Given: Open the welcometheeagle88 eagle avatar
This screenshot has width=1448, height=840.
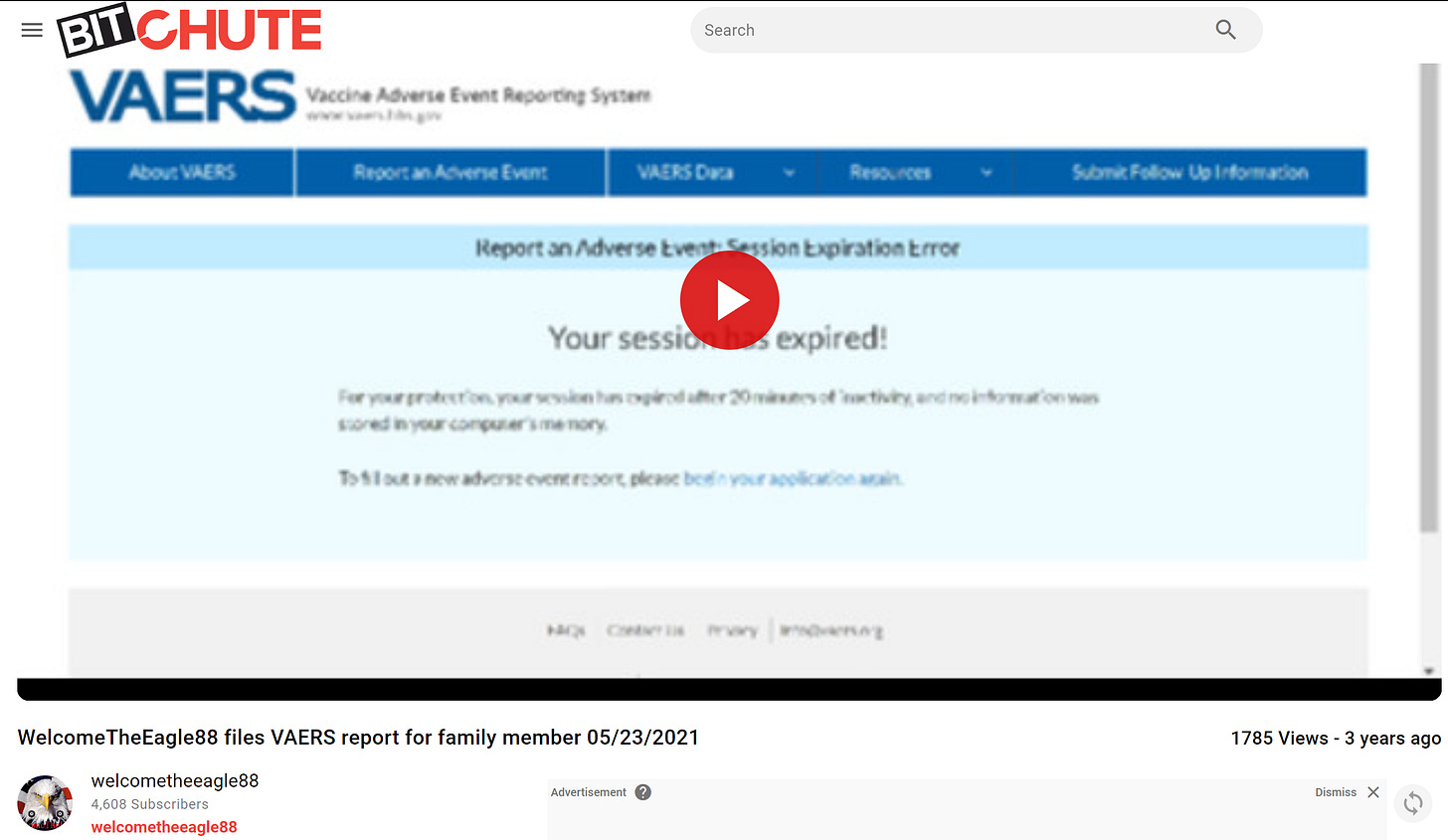Looking at the screenshot, I should (x=45, y=803).
